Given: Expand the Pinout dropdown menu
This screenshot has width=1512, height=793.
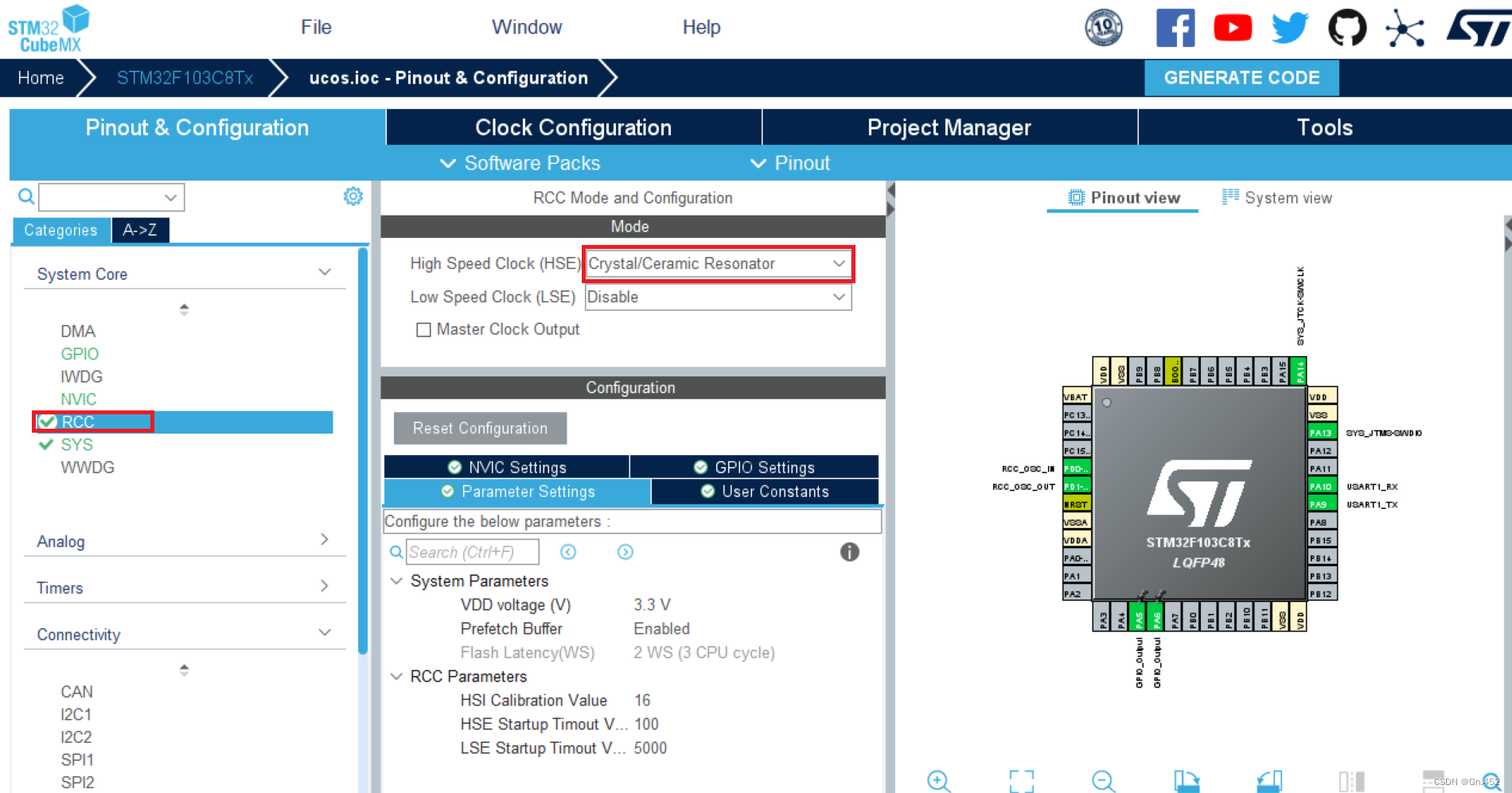Looking at the screenshot, I should point(790,163).
